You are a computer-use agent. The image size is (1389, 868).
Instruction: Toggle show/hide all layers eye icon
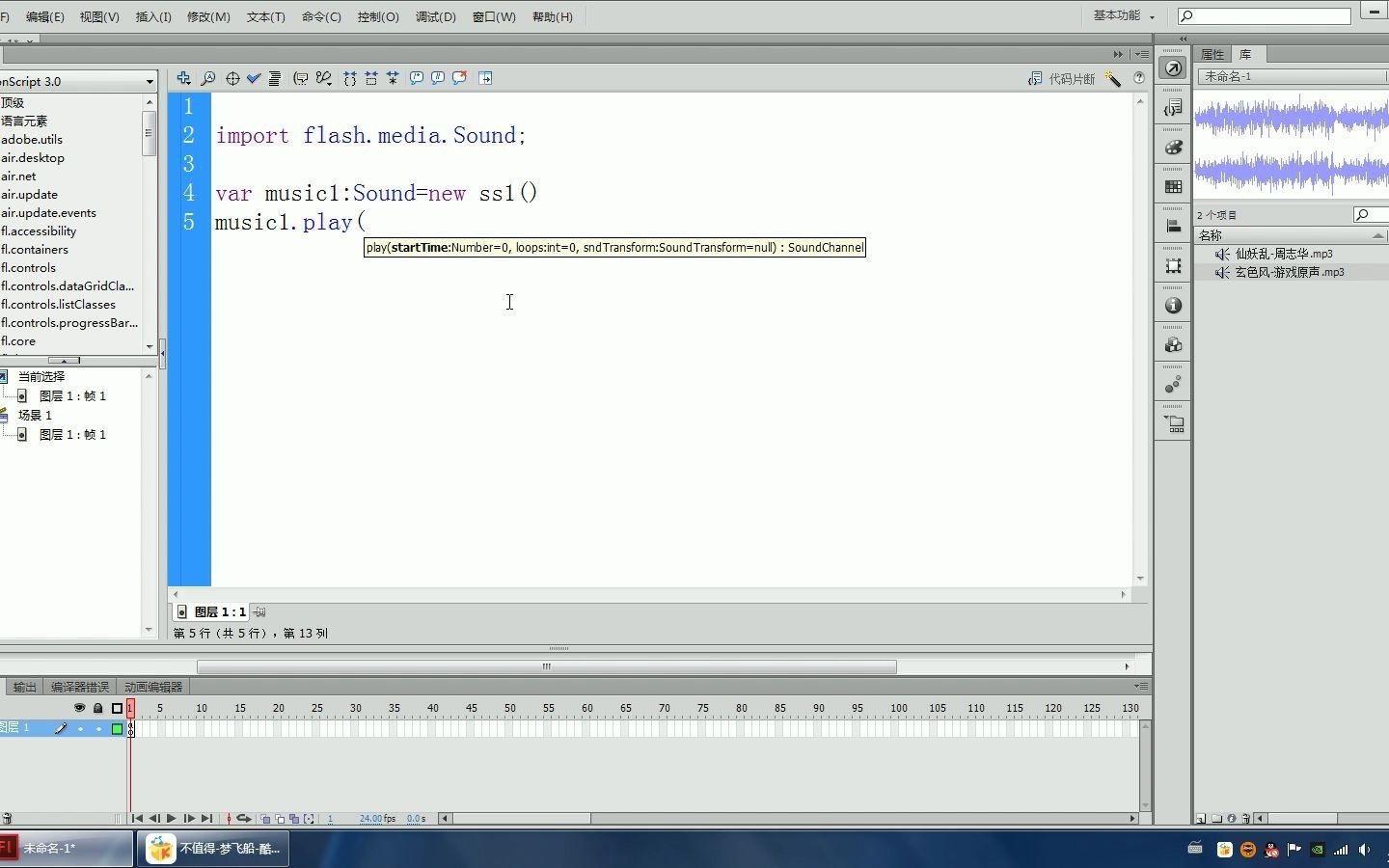(80, 708)
